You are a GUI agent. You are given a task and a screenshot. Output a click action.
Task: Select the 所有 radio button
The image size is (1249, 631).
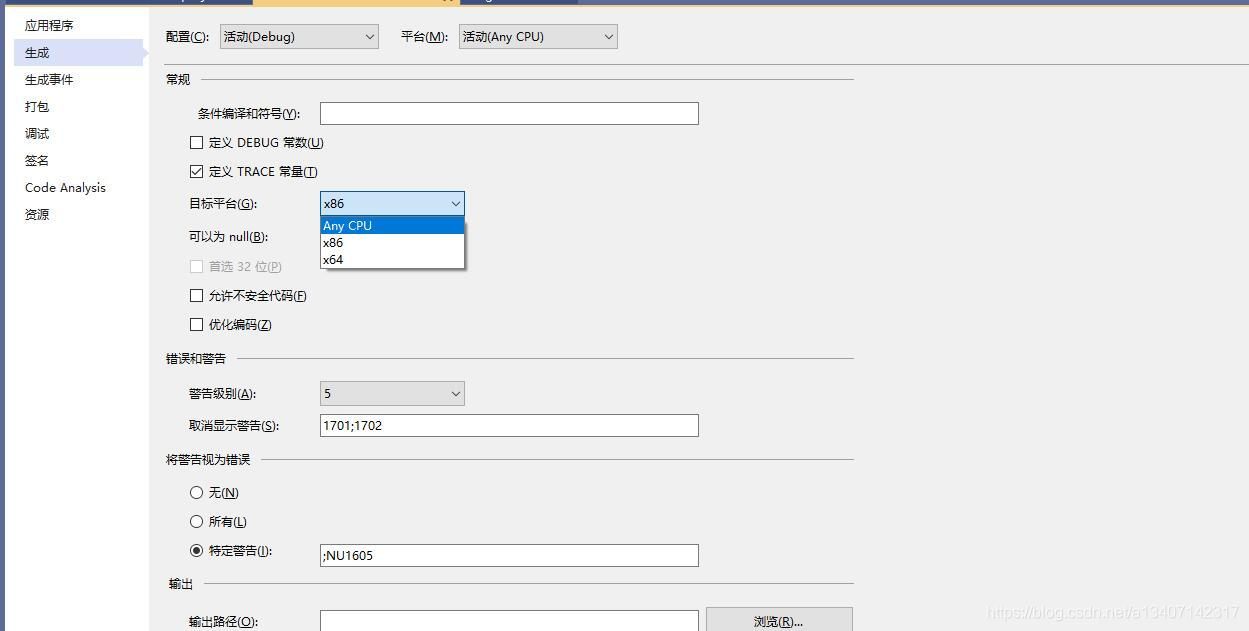point(196,521)
